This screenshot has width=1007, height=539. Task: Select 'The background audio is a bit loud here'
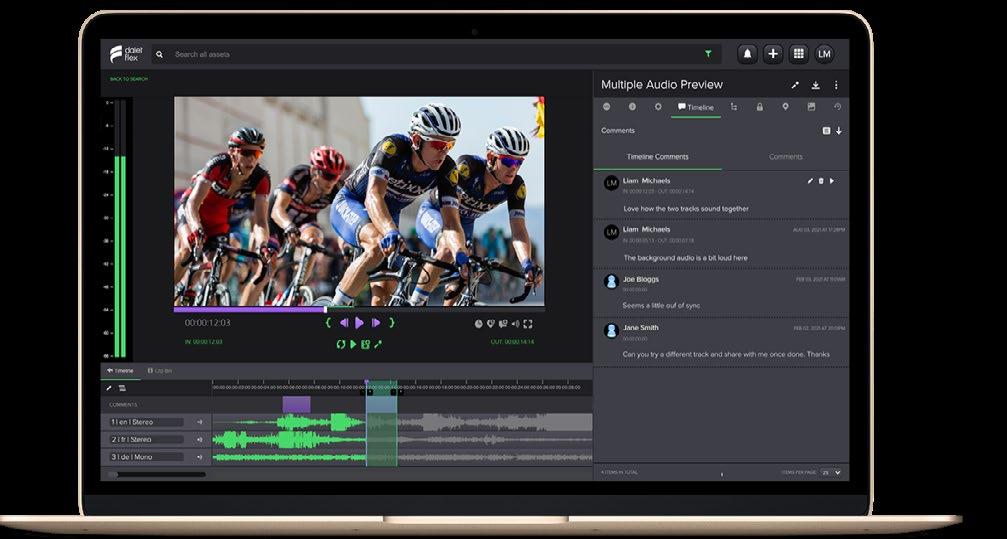pos(685,258)
